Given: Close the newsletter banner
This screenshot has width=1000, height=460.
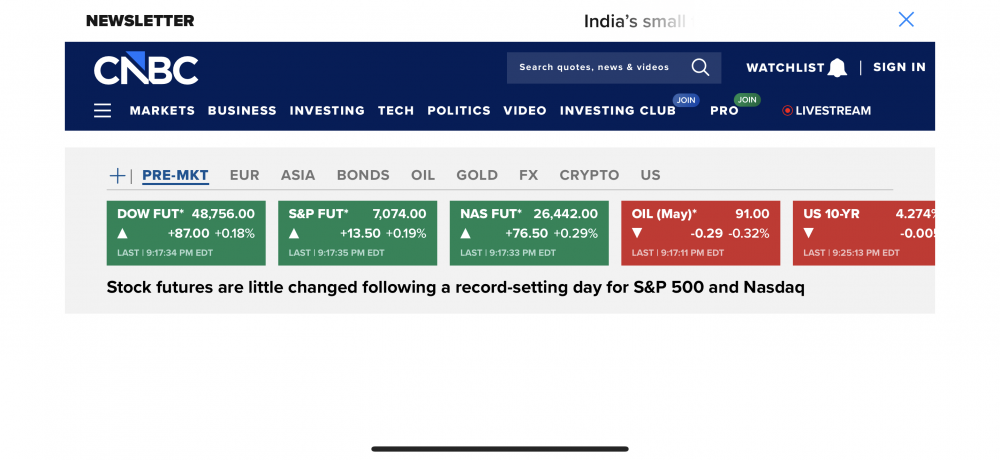Looking at the screenshot, I should point(906,19).
